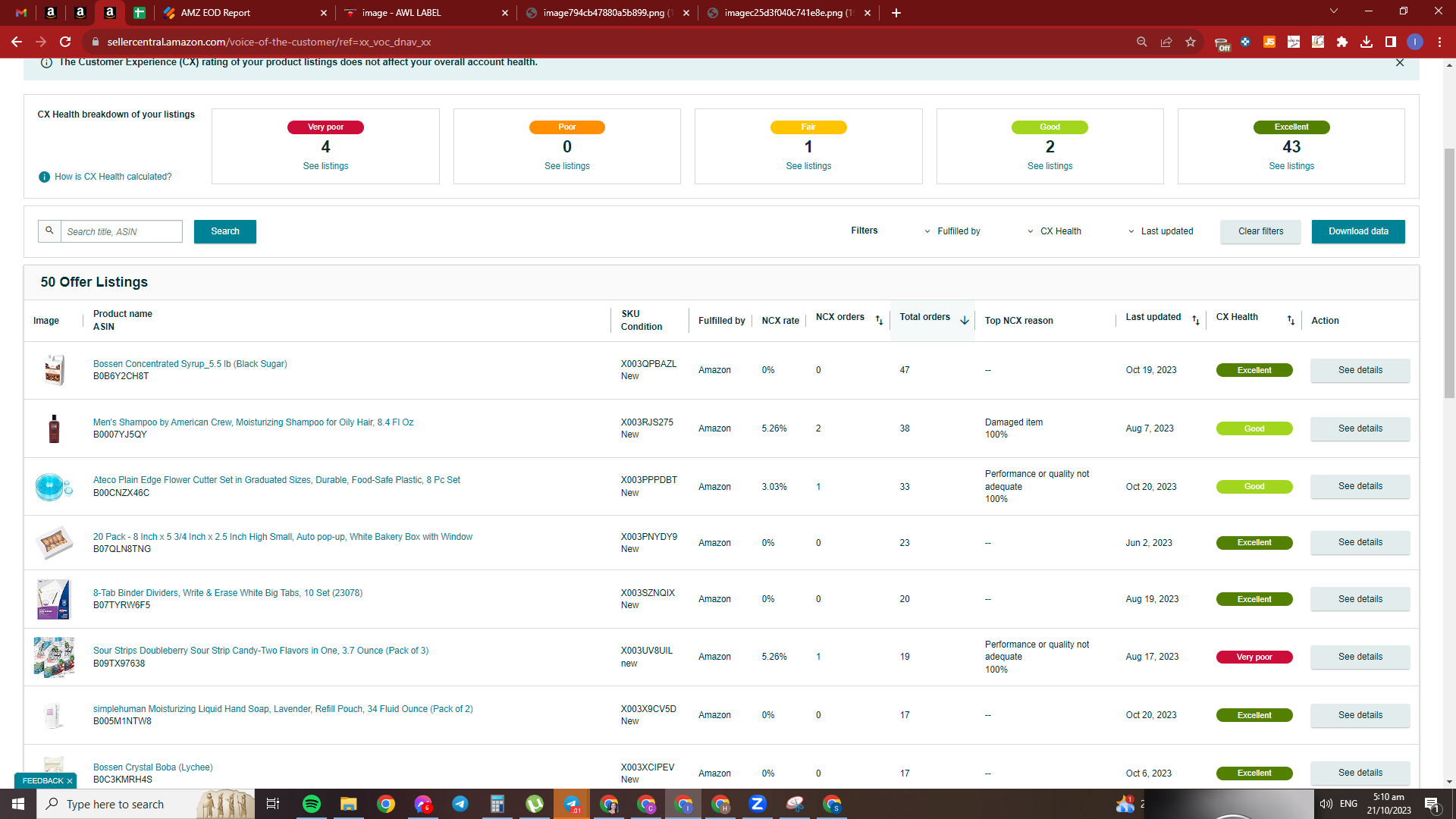
Task: Sort listings by CX Health column
Action: point(1291,320)
